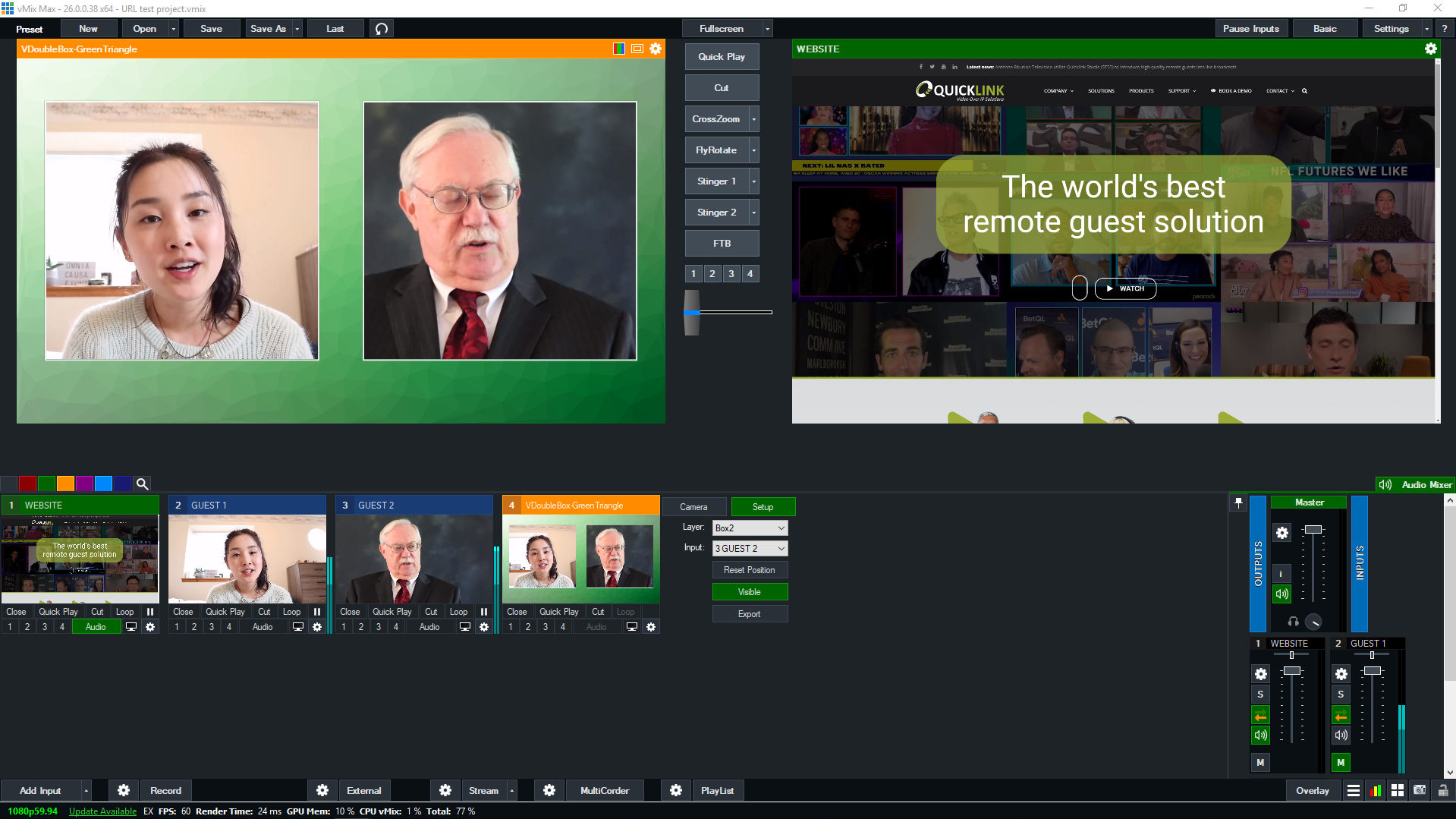Toggle Audio Mixer panel button

pos(1415,485)
